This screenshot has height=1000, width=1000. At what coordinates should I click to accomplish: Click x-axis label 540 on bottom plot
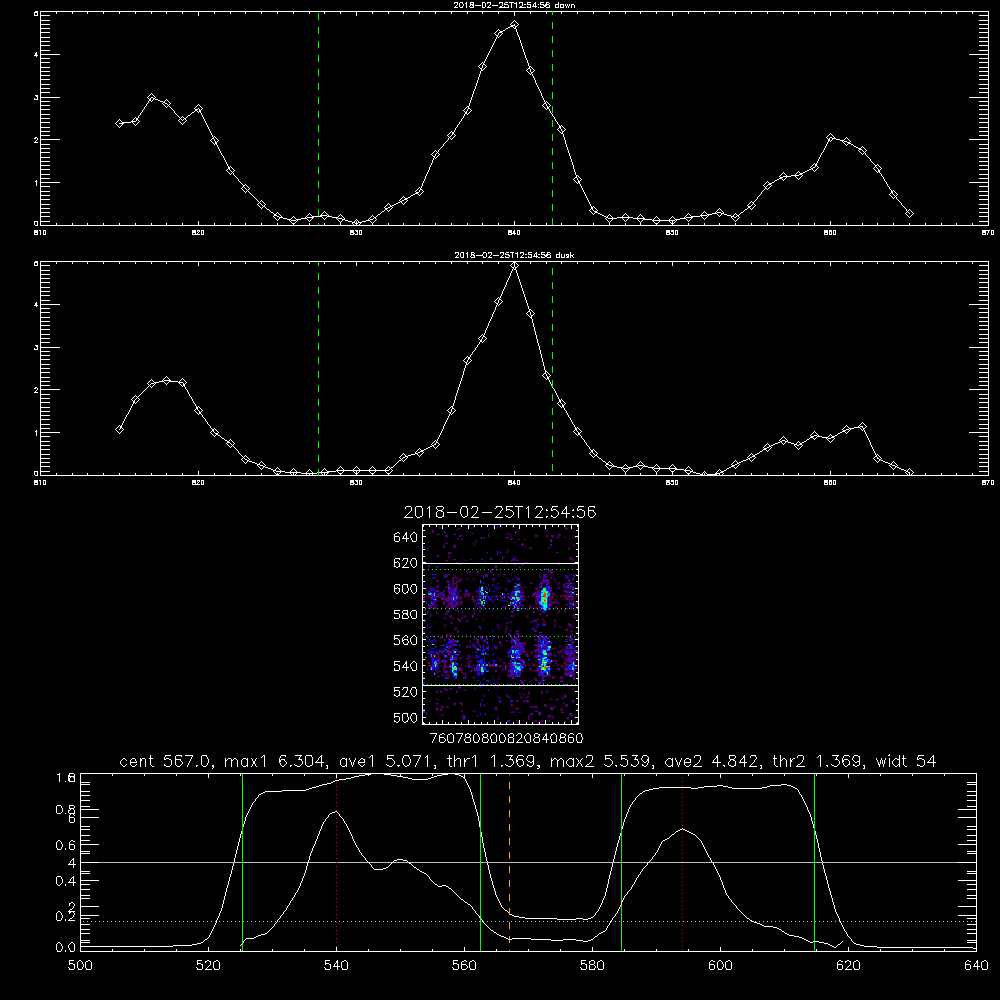(x=336, y=966)
